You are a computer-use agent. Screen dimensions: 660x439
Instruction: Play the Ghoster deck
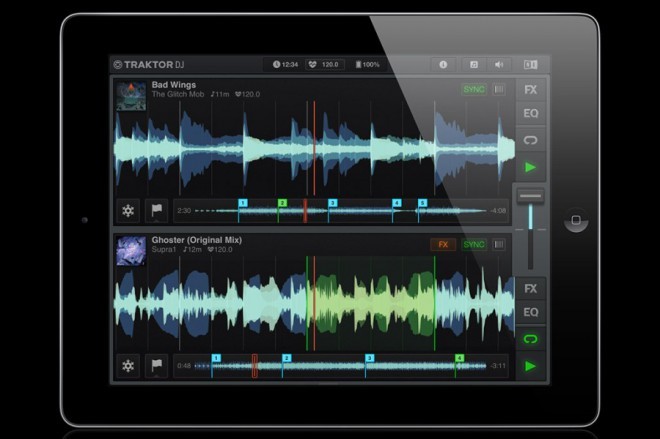click(x=530, y=366)
